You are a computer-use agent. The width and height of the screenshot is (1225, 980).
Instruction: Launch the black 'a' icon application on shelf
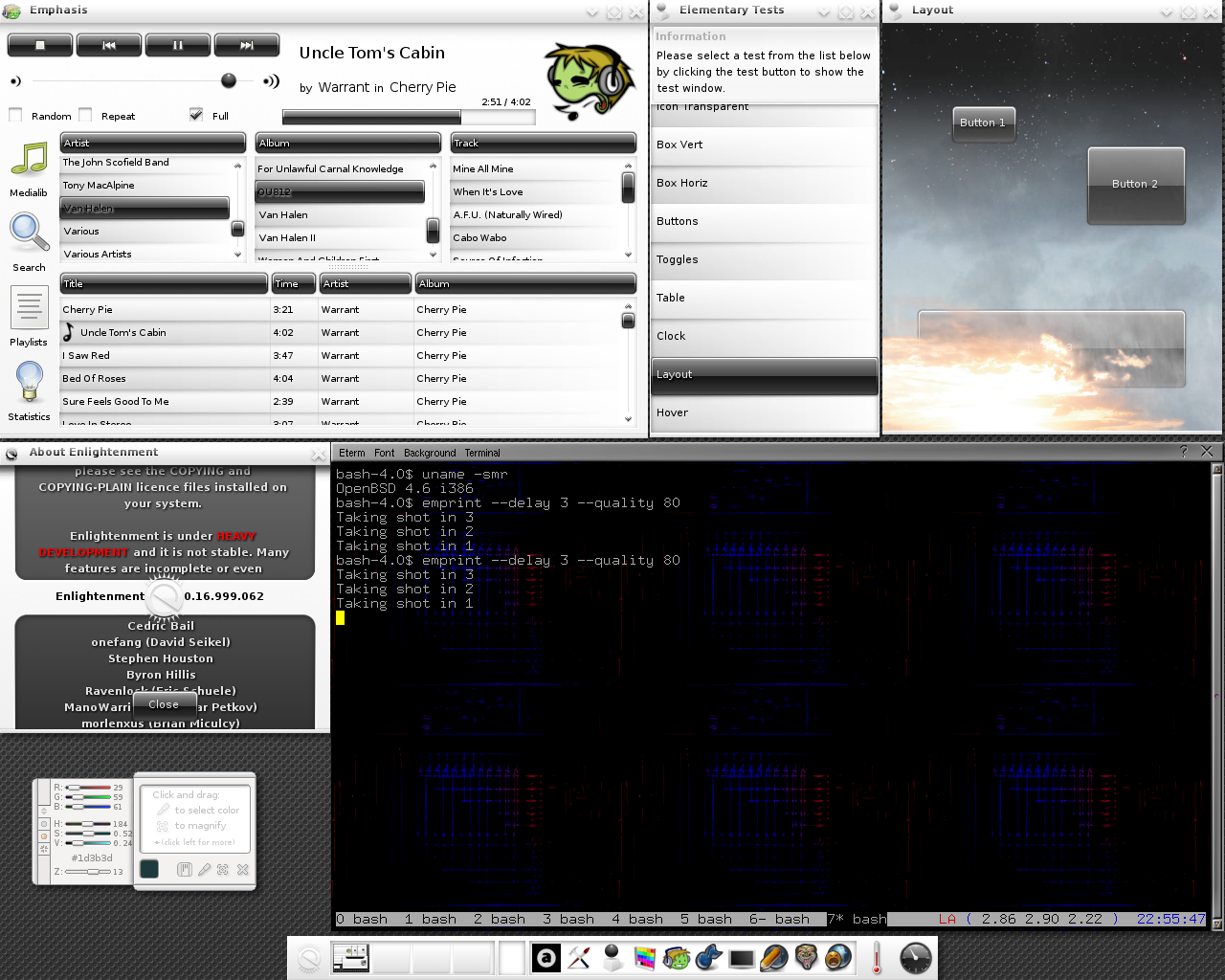(x=546, y=958)
